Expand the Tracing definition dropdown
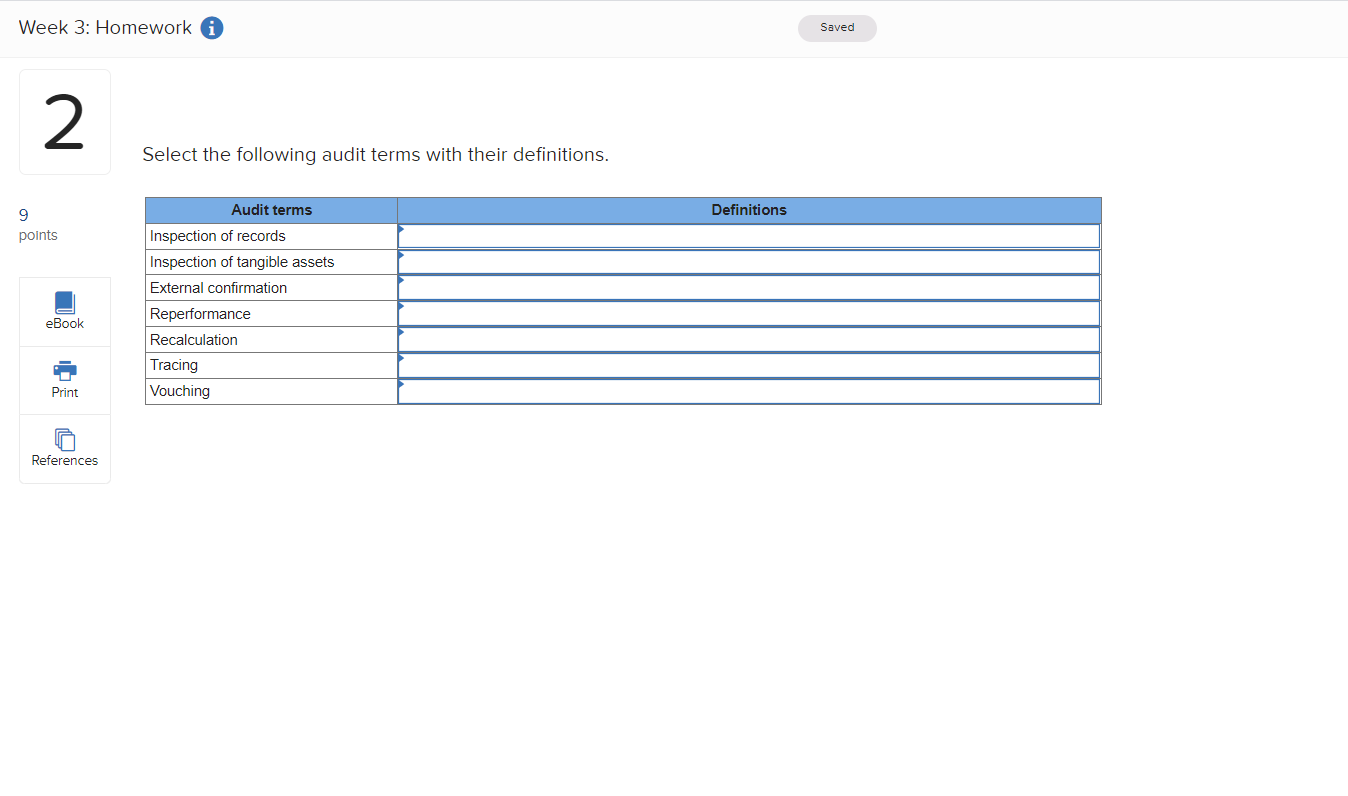The height and width of the screenshot is (796, 1348). [x=748, y=365]
